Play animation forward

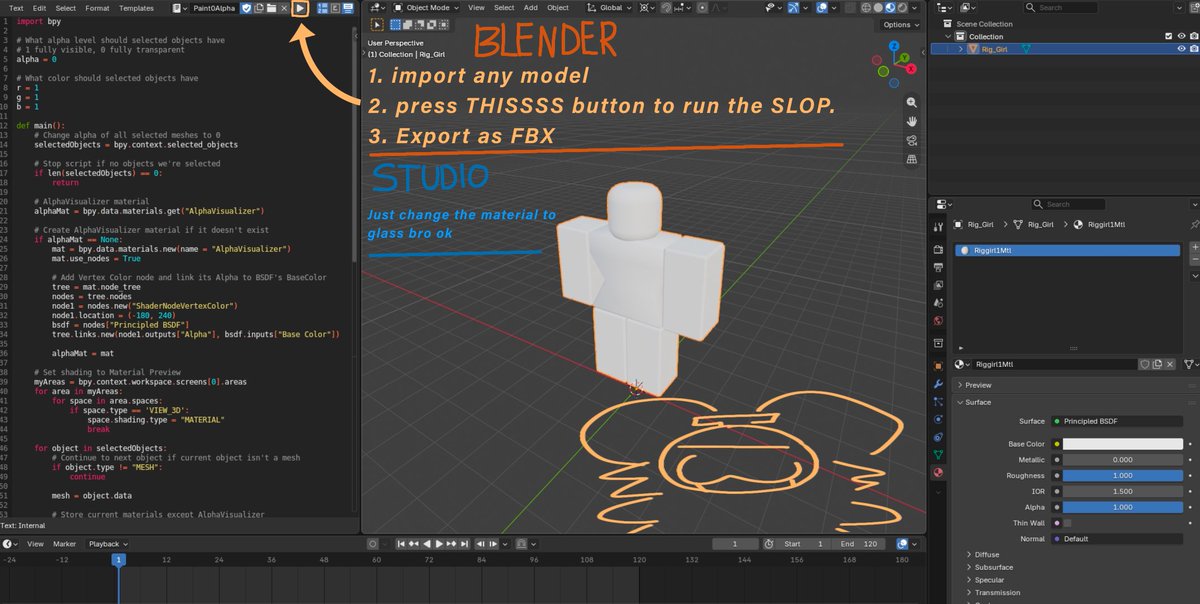[439, 544]
